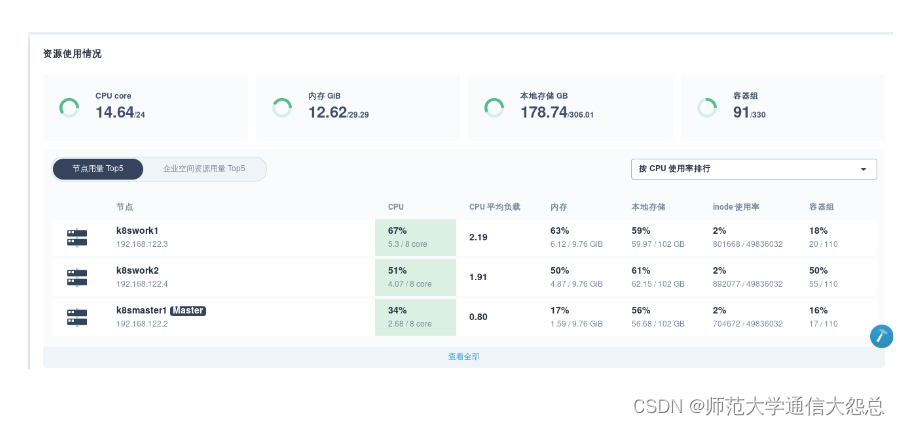Click the 704672 / 49836032 inode value
Viewport: 900px width, 425px height.
point(747,324)
